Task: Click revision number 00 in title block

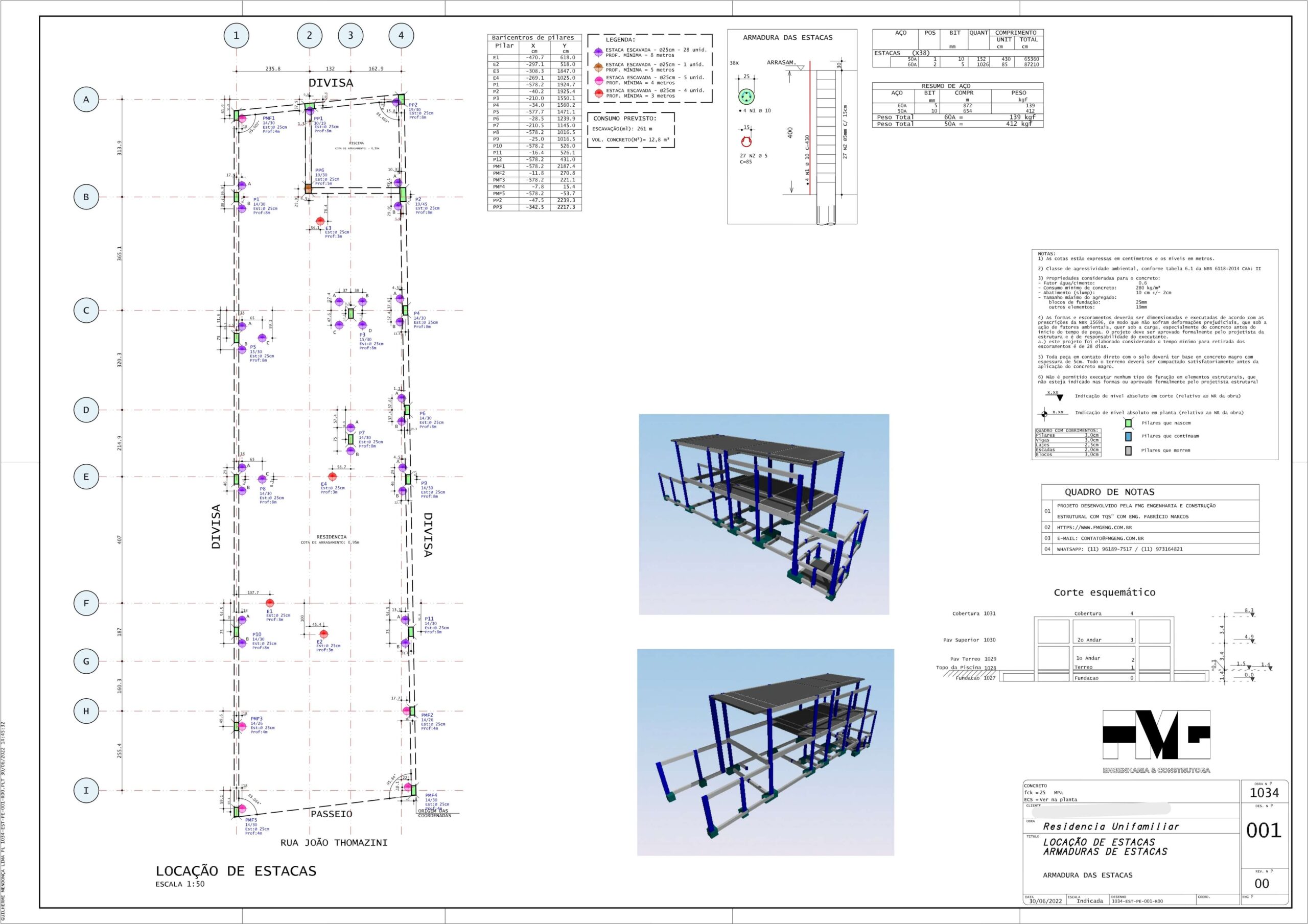Action: 1262,884
